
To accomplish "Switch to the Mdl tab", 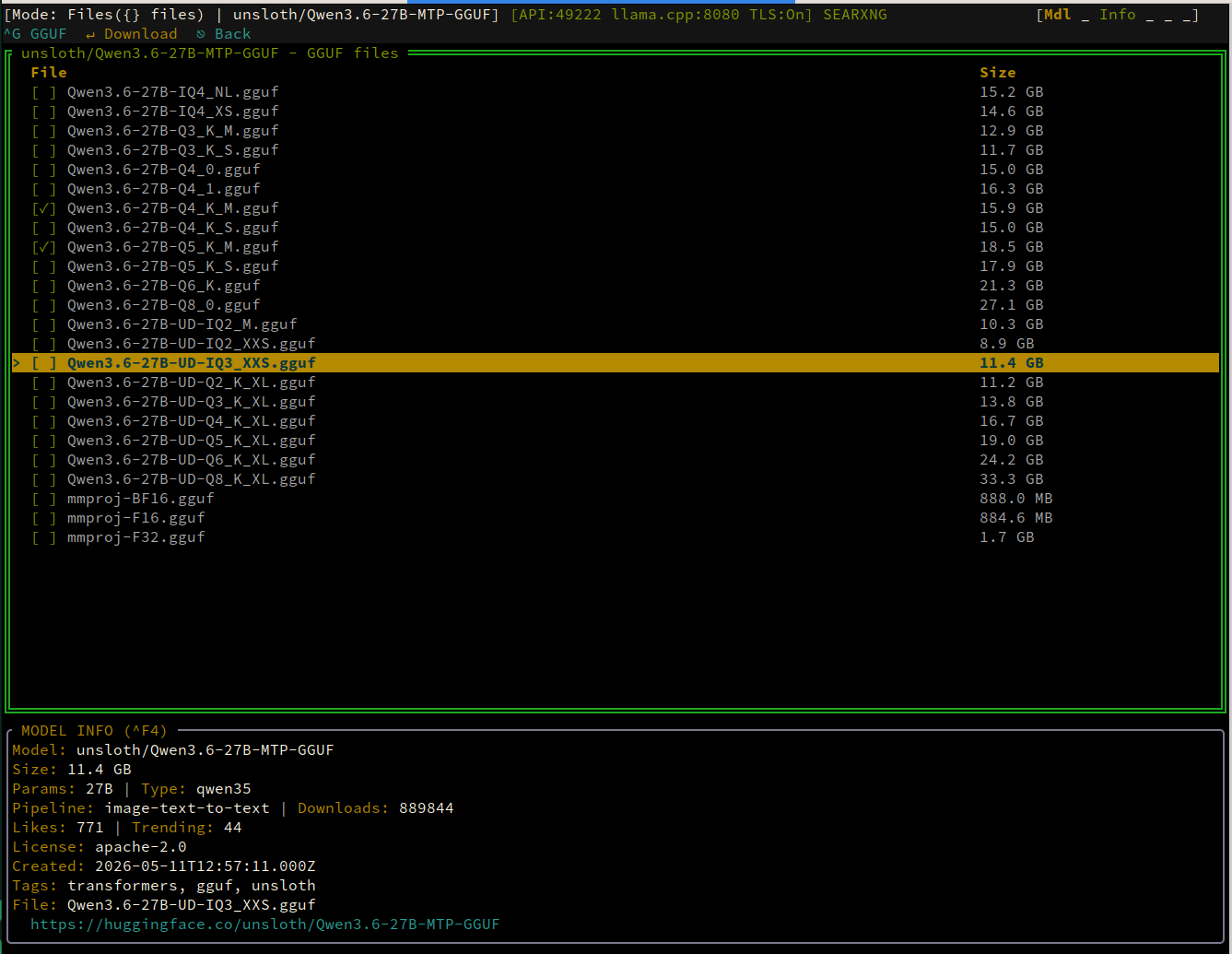I will pos(1057,15).
